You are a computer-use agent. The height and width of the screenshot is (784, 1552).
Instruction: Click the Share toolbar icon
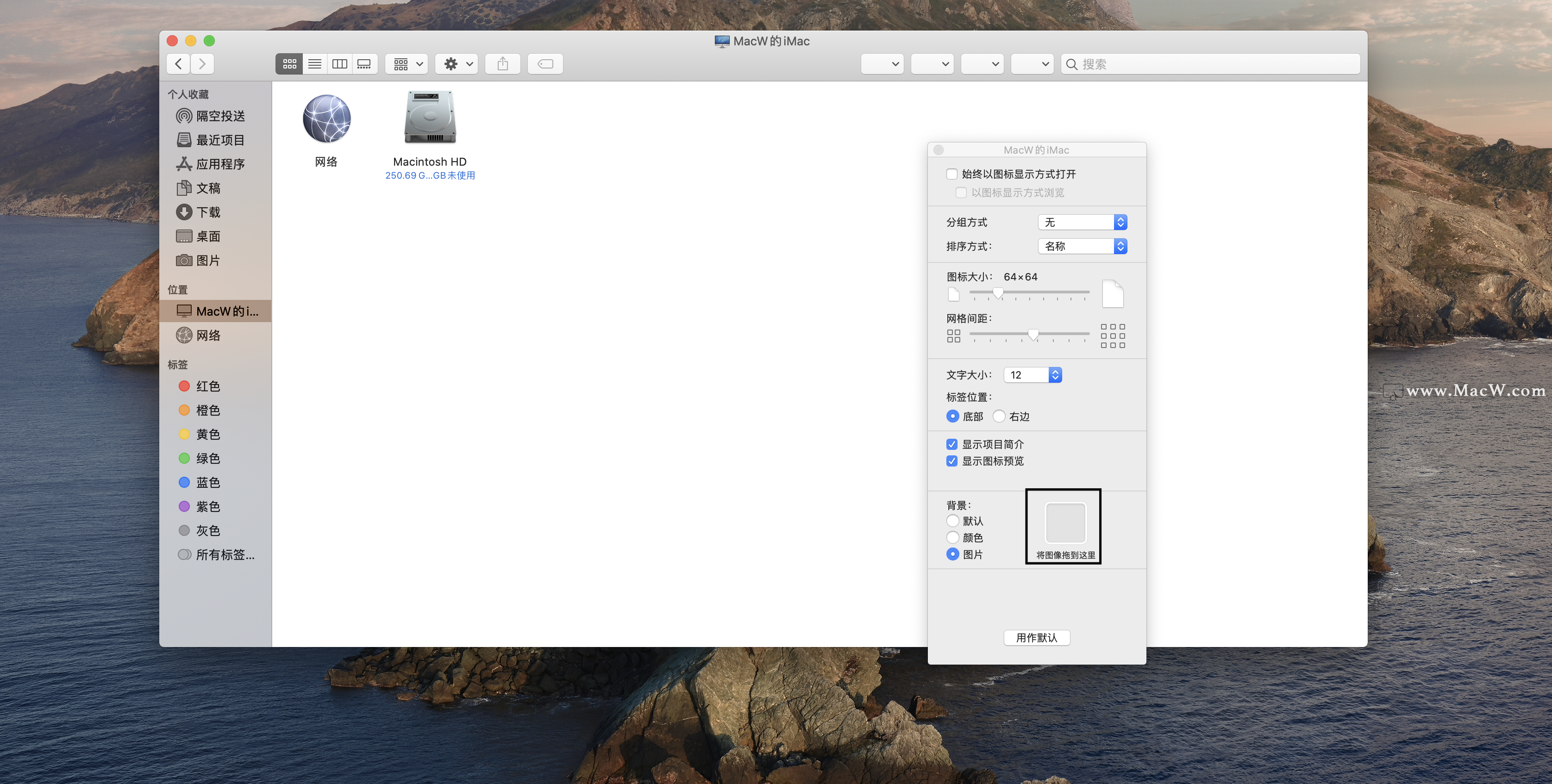tap(502, 64)
